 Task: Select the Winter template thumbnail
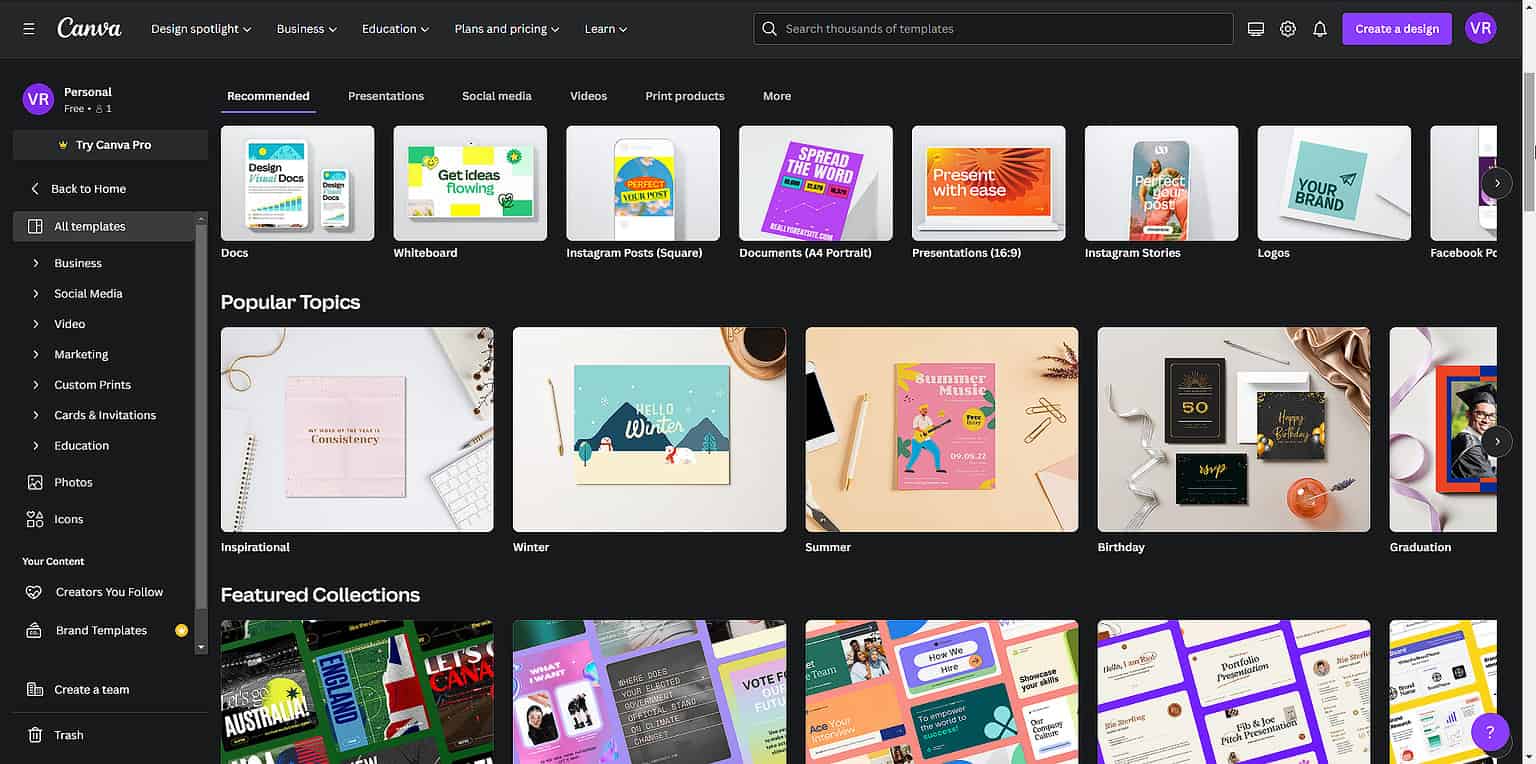(649, 430)
